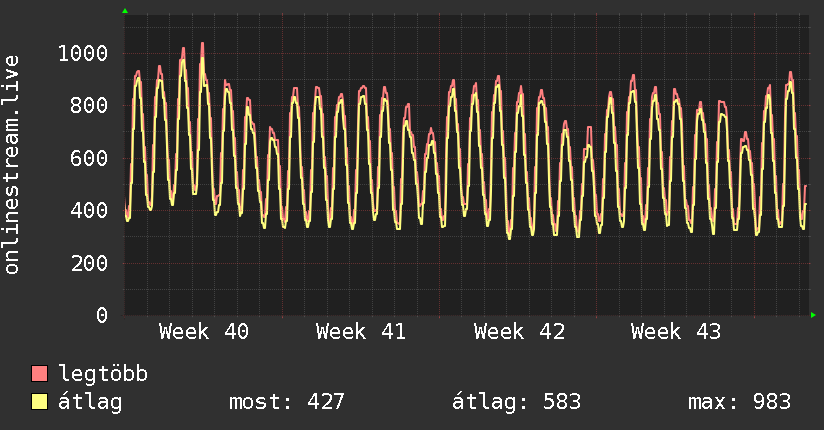Click the 800 y-axis tick label
Screen dimensions: 824x430
tap(89, 106)
